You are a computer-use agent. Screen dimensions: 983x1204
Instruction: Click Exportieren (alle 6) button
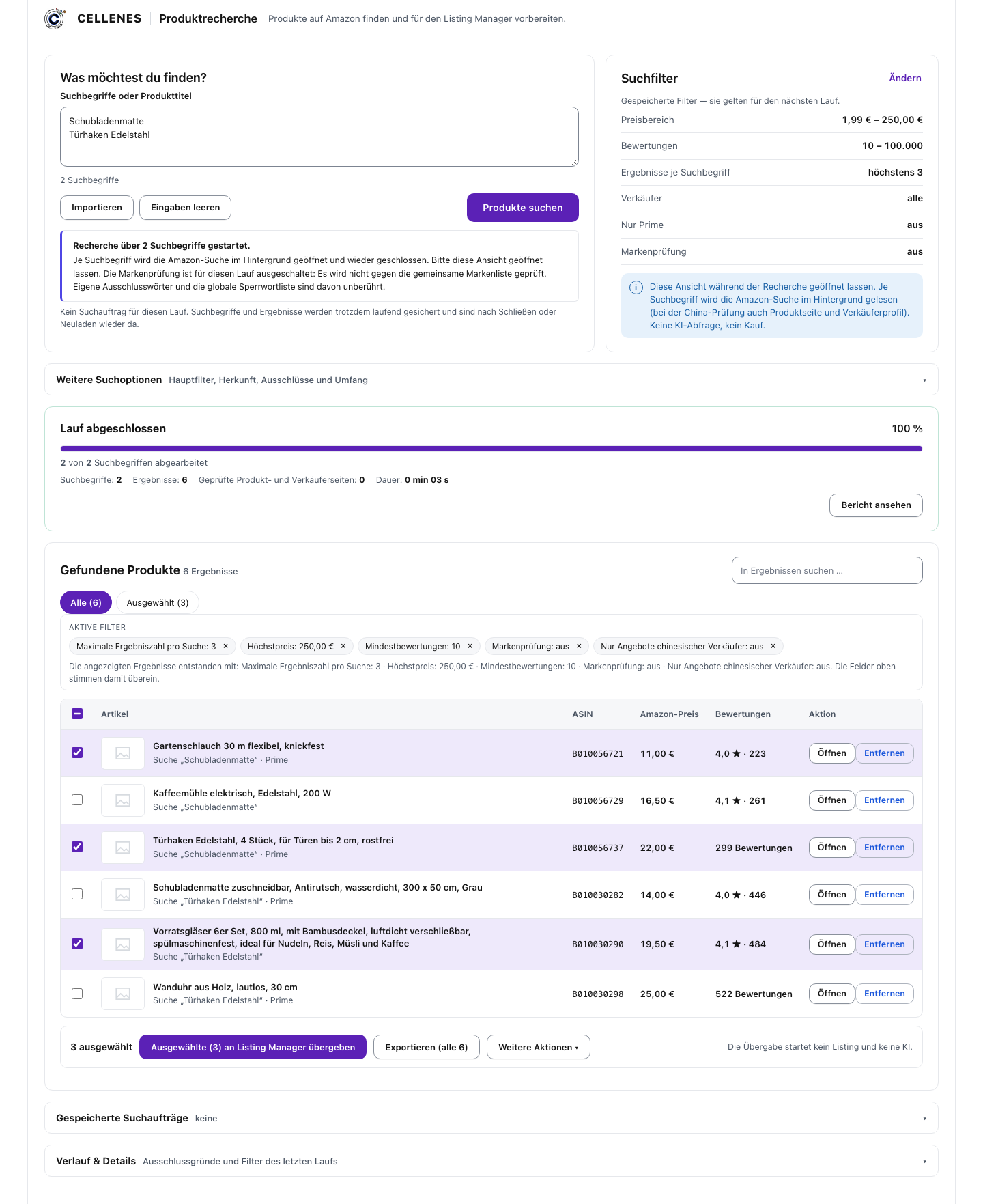(x=427, y=1047)
